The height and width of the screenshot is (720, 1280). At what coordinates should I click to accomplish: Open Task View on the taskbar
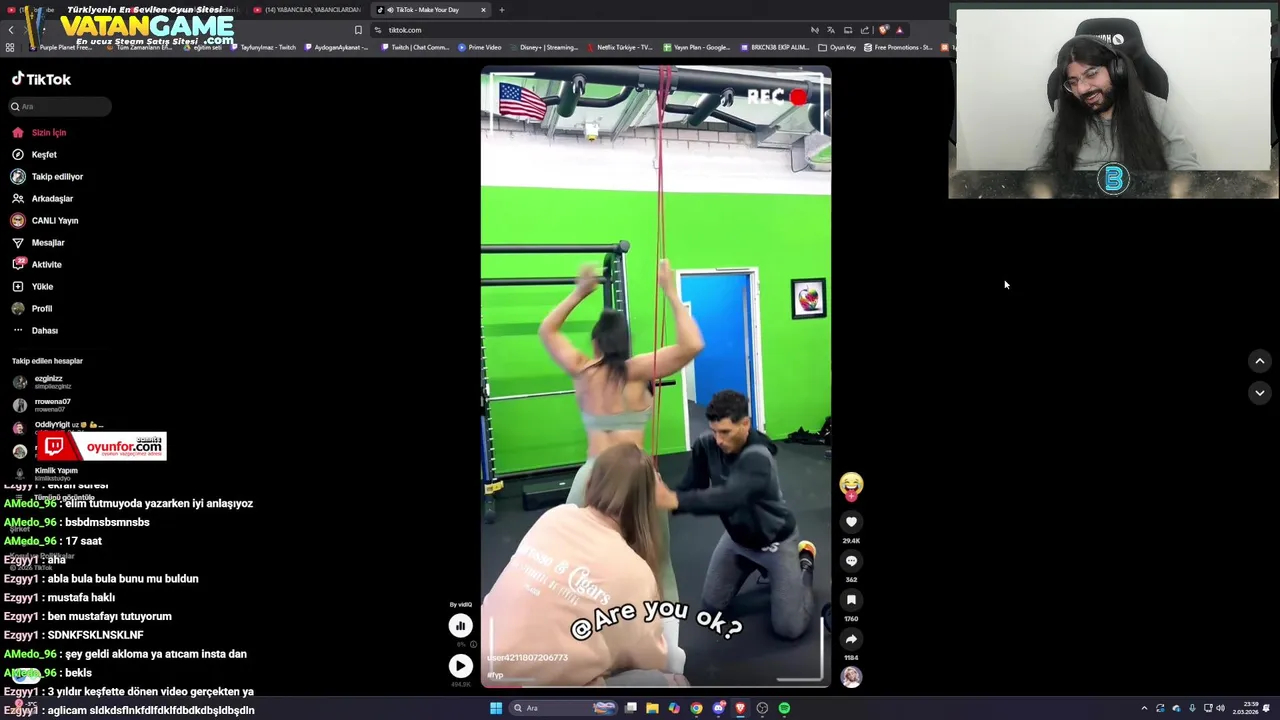pos(630,708)
